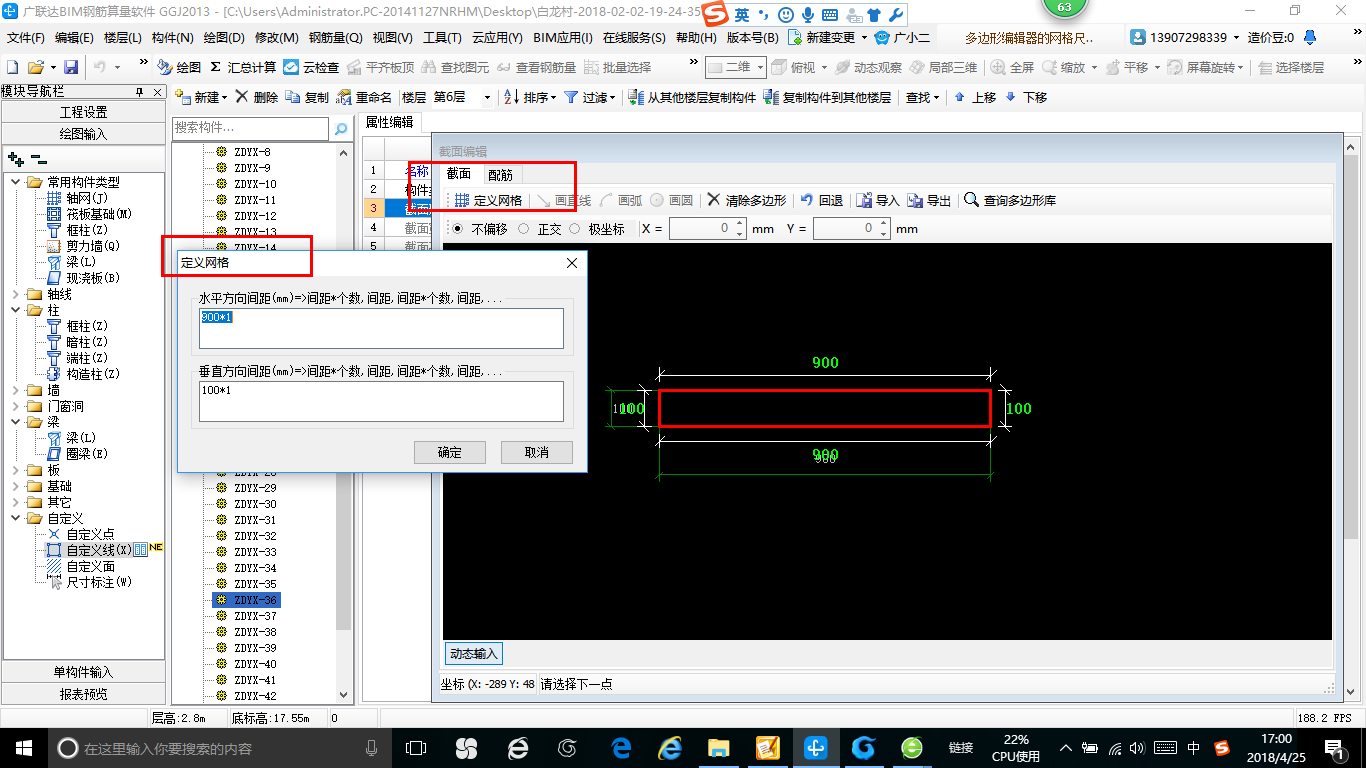The height and width of the screenshot is (768, 1366).
Task: Switch to 截面 tab
Action: pos(459,174)
